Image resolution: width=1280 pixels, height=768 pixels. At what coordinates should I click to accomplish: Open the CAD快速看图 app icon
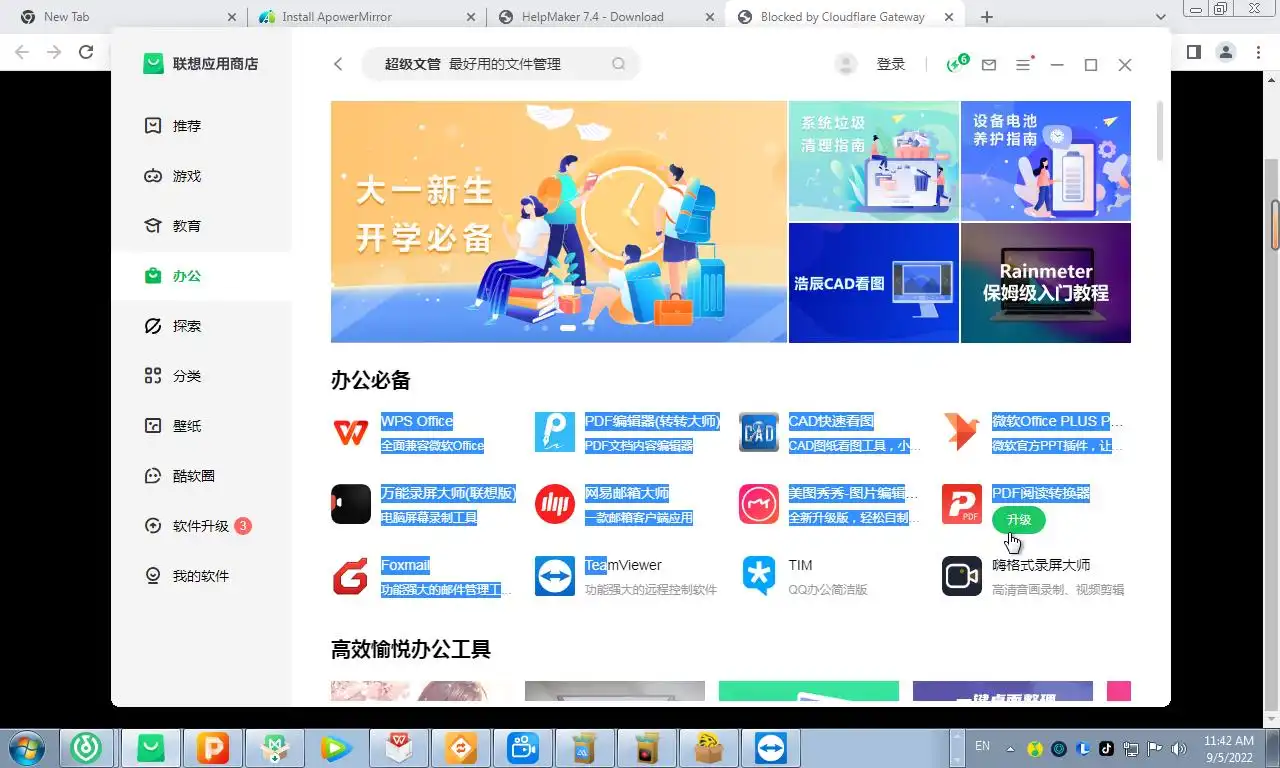[759, 432]
